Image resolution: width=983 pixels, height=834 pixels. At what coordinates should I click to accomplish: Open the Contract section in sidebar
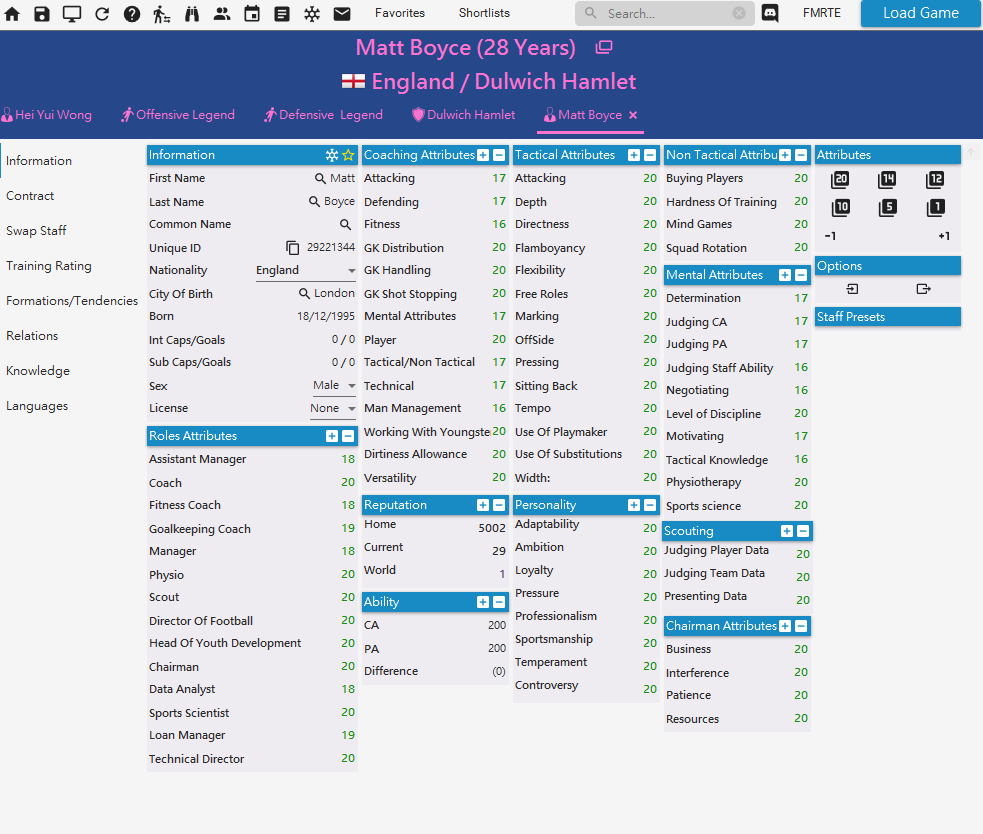tap(30, 196)
